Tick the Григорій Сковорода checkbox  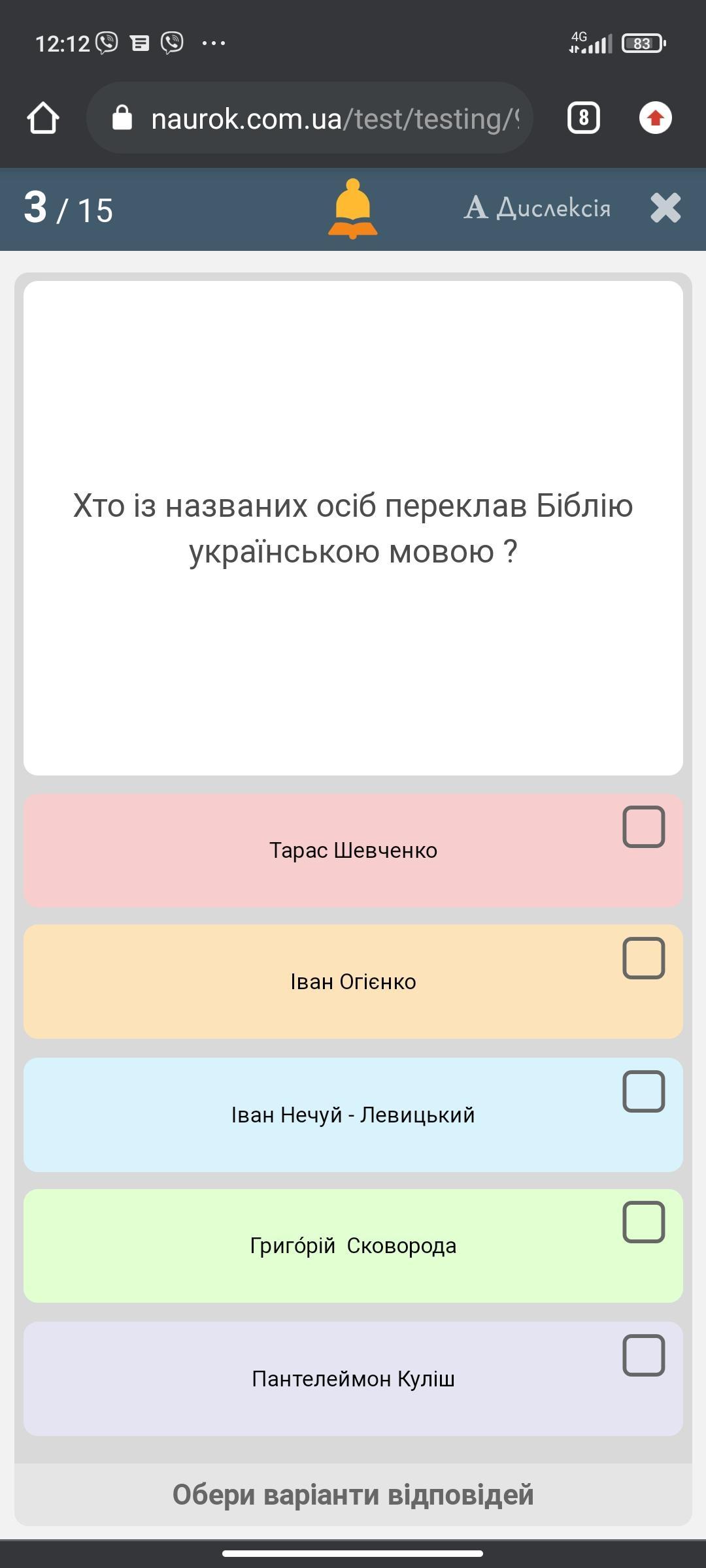pos(644,1222)
